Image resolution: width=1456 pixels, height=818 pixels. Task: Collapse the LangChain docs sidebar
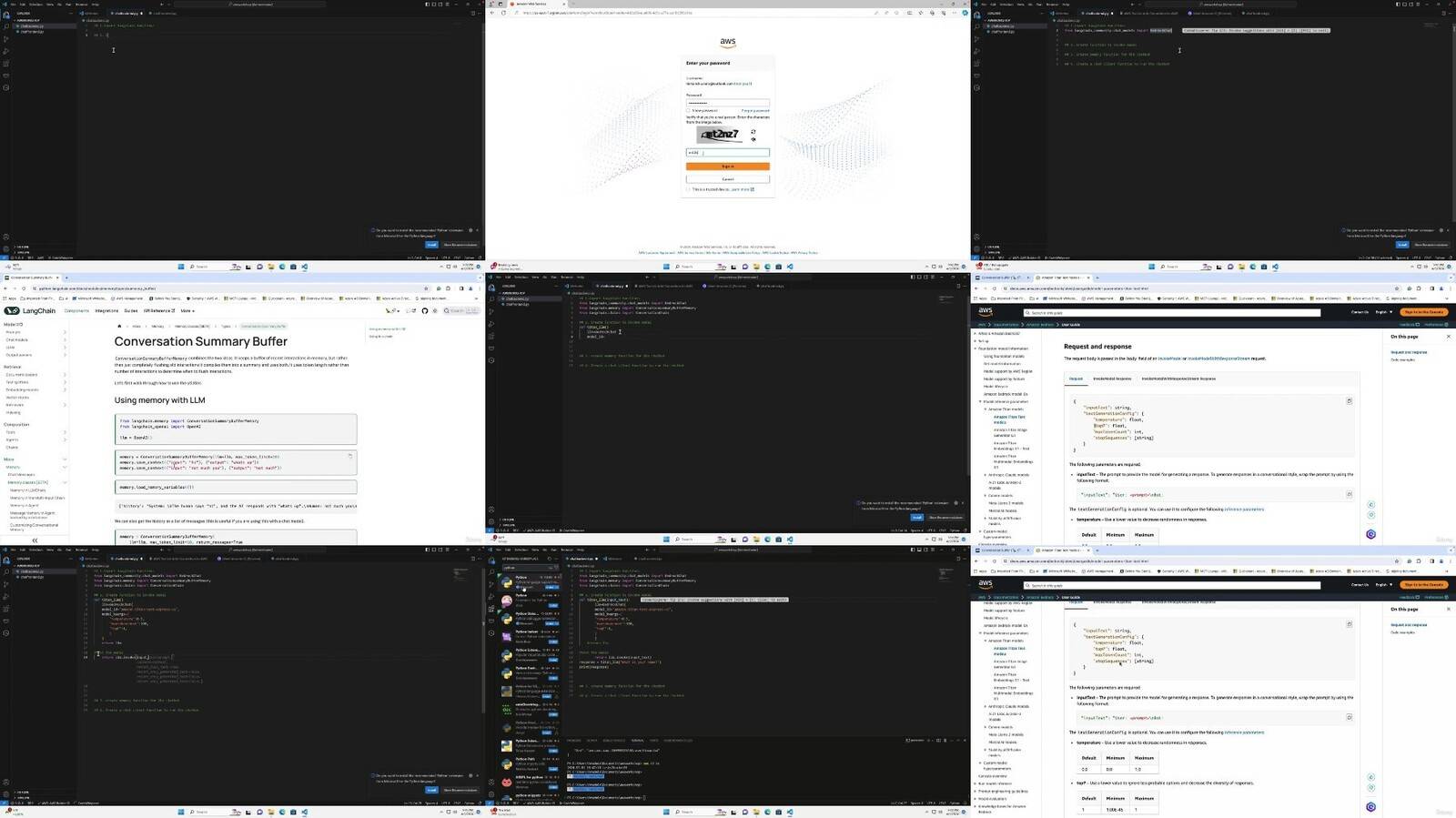(x=35, y=540)
